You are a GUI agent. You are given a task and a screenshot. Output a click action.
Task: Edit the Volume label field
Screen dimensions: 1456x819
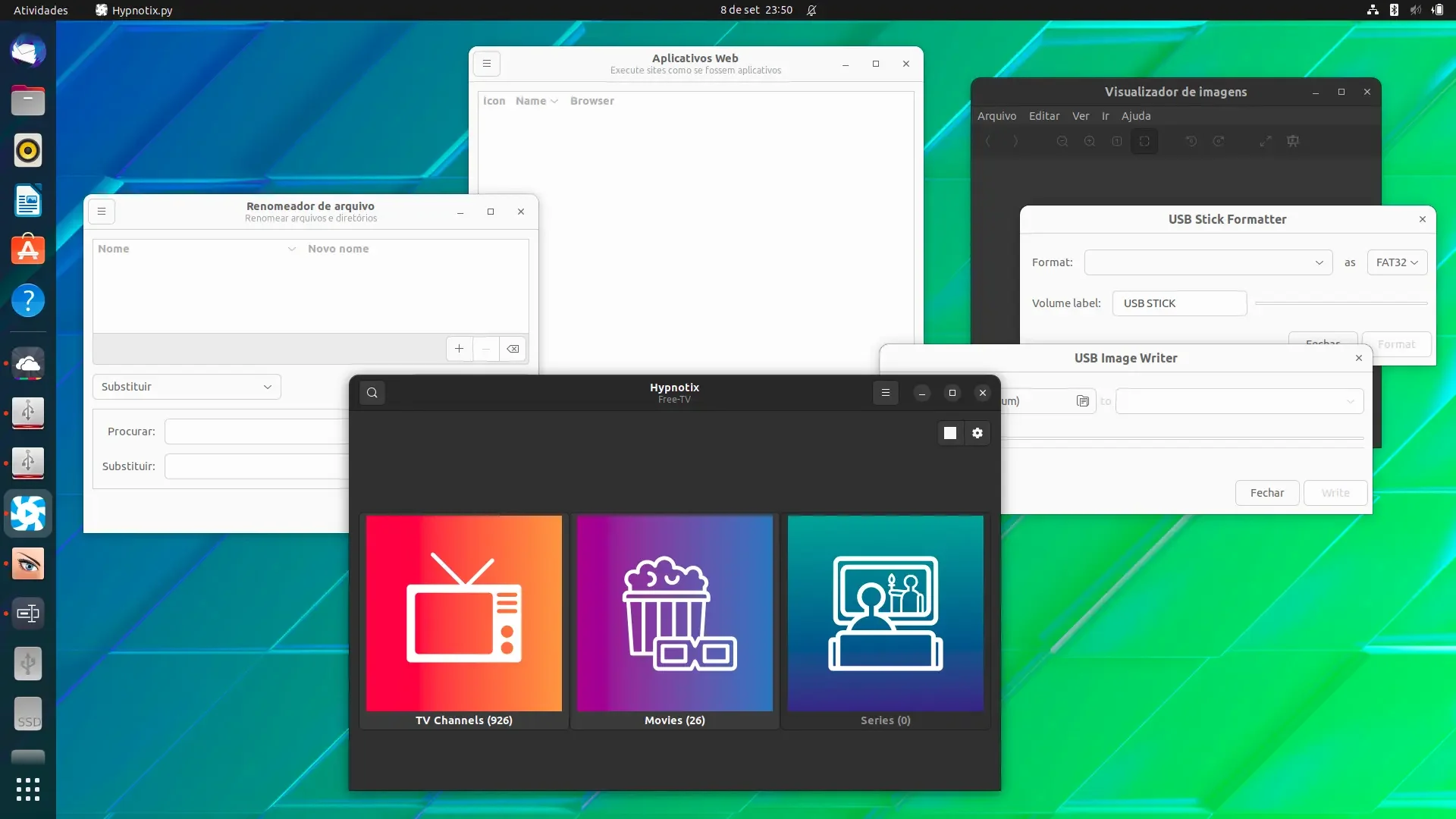(1179, 303)
